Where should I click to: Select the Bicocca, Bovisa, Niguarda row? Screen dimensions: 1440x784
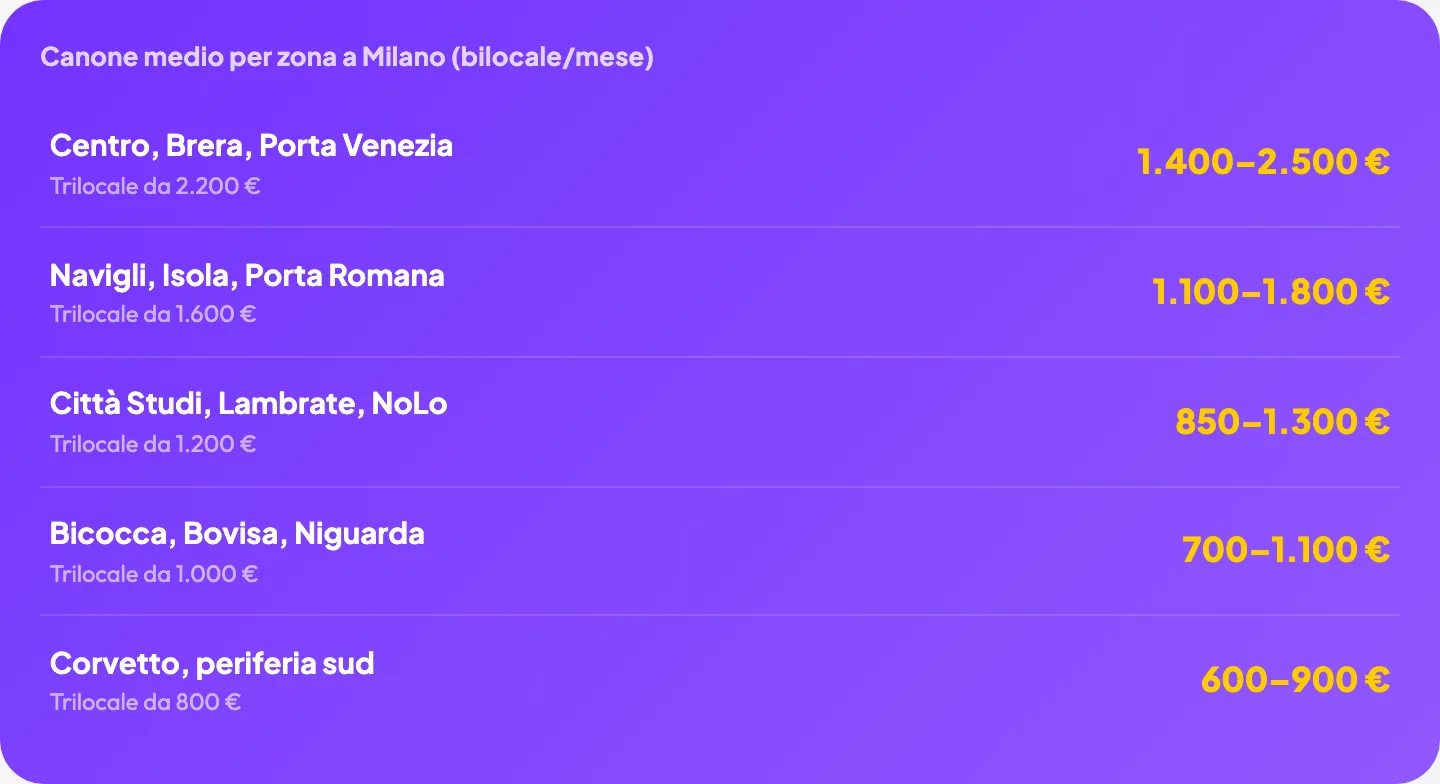point(720,551)
